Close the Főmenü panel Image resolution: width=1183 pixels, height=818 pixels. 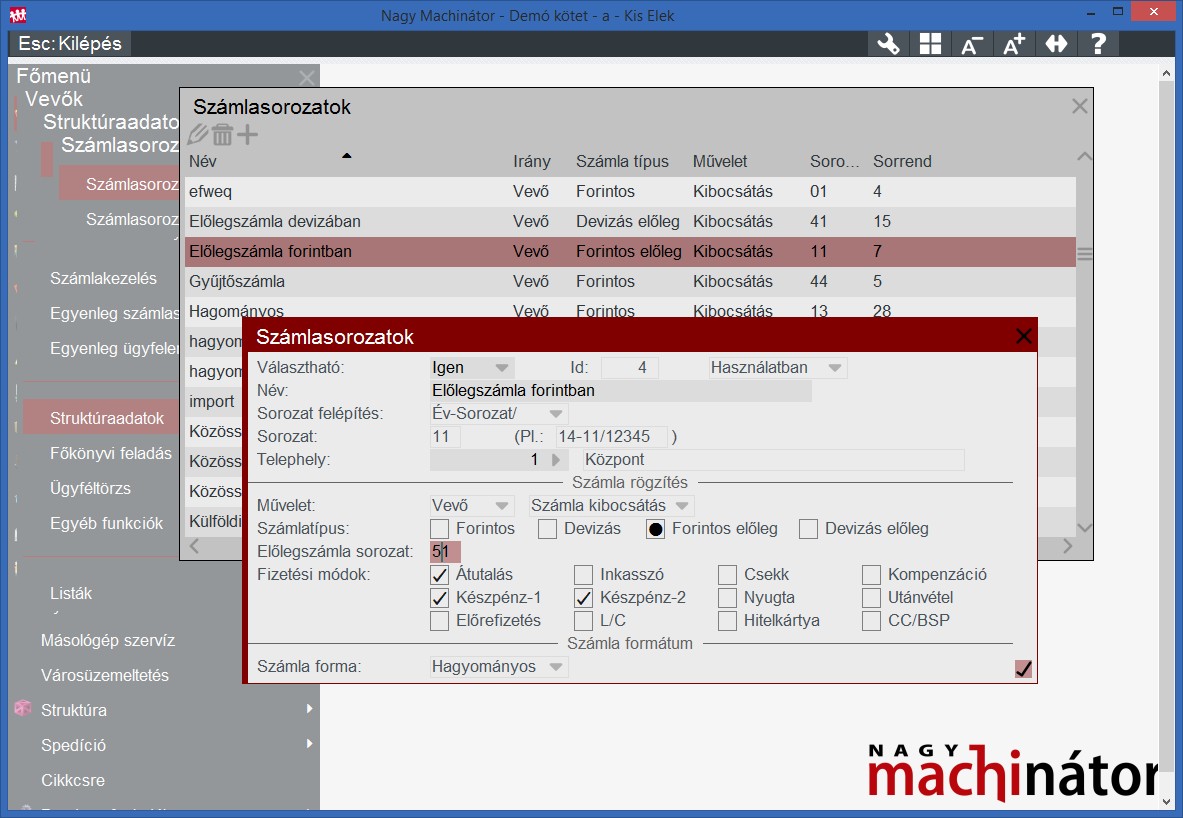[306, 77]
